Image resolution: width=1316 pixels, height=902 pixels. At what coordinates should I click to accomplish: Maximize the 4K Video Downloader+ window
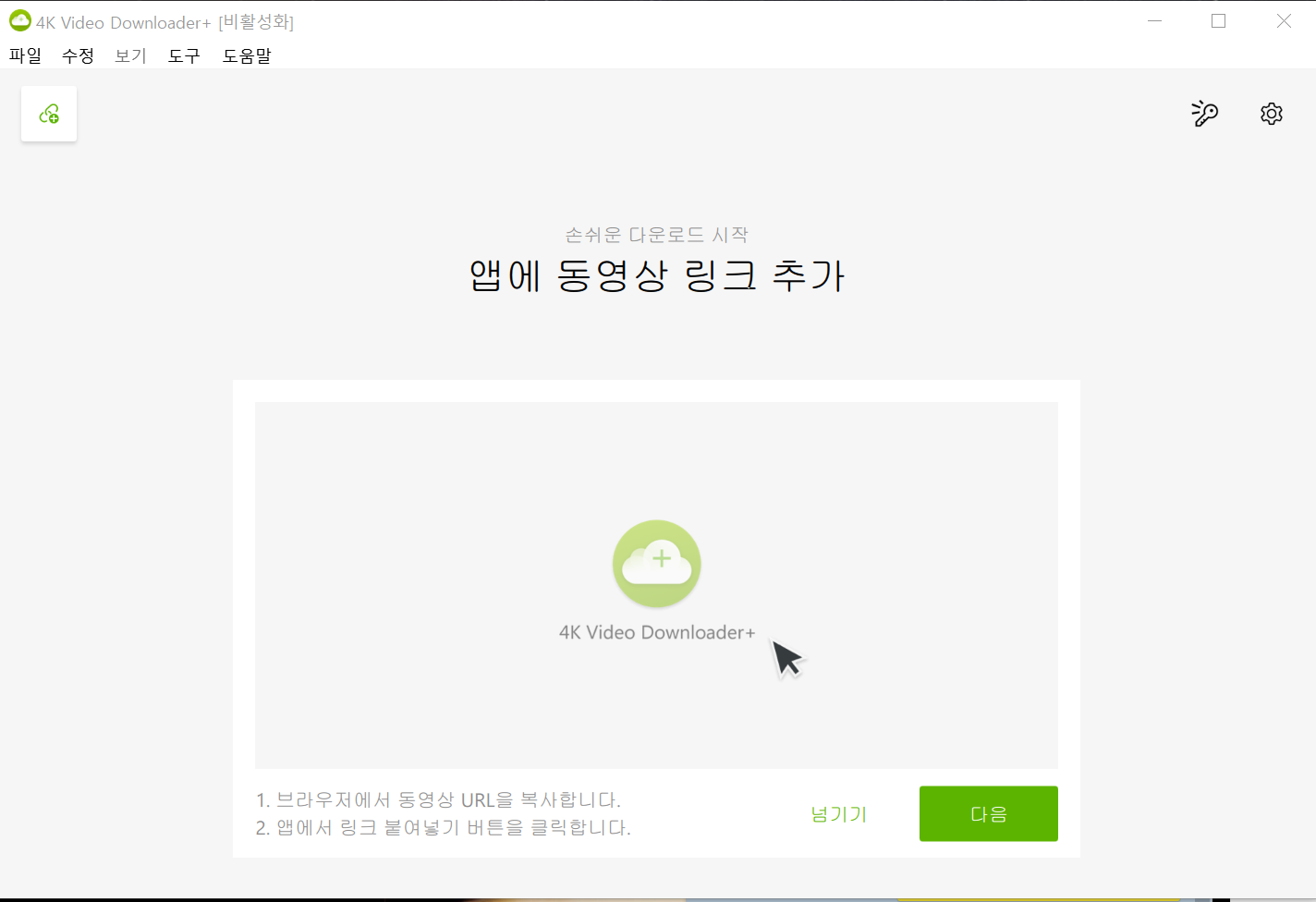[x=1219, y=20]
